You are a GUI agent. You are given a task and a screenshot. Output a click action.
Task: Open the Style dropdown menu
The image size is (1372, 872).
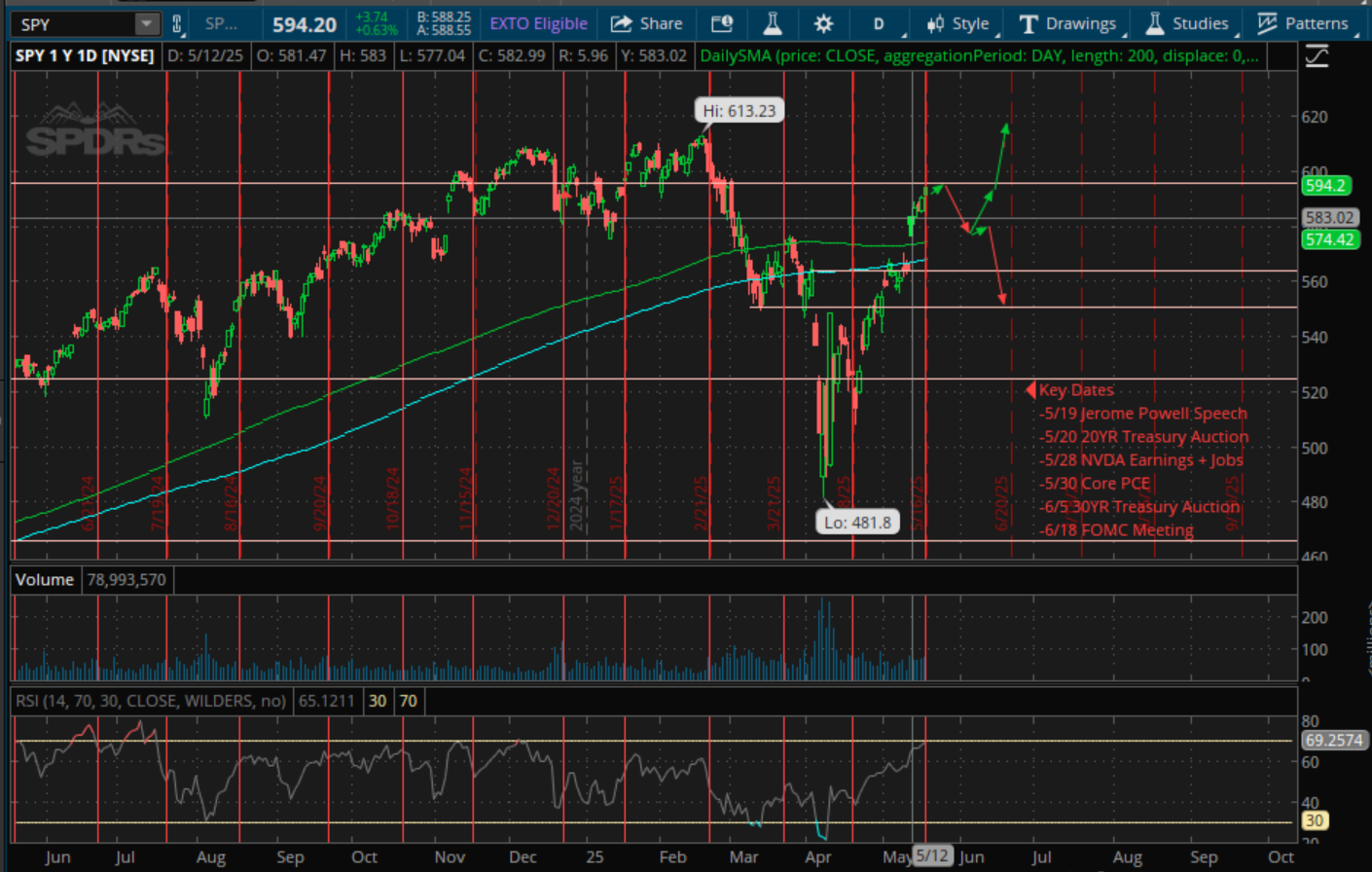click(963, 23)
